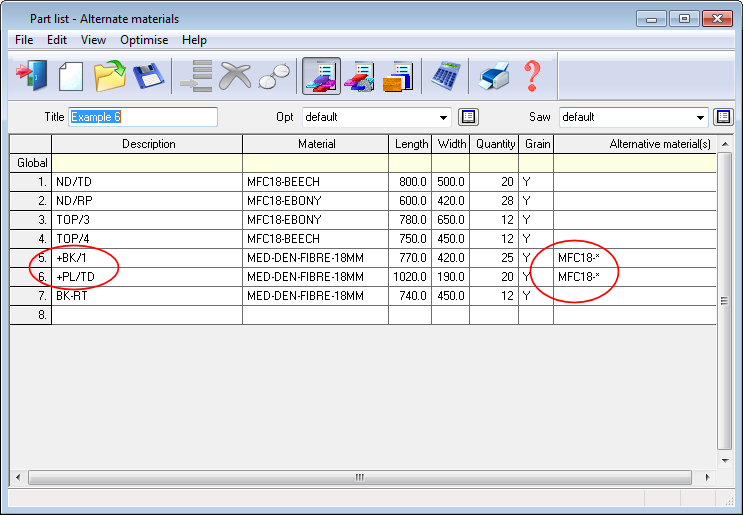Image resolution: width=743 pixels, height=515 pixels.
Task: Open help with red question mark icon
Action: tap(532, 76)
